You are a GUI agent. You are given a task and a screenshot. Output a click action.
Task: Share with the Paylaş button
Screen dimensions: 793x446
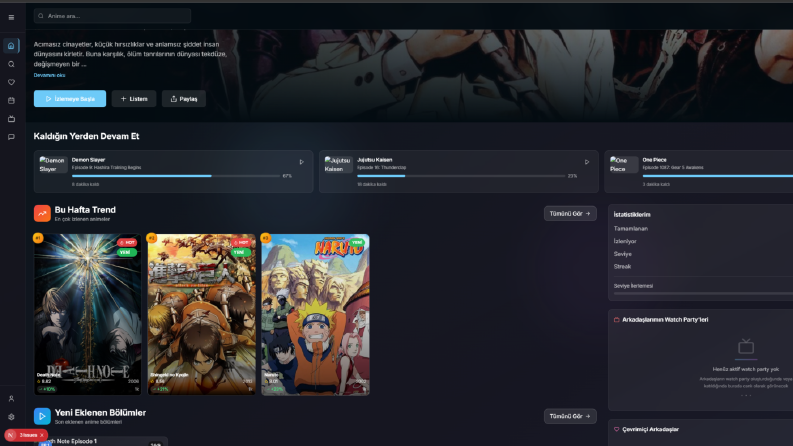184,99
